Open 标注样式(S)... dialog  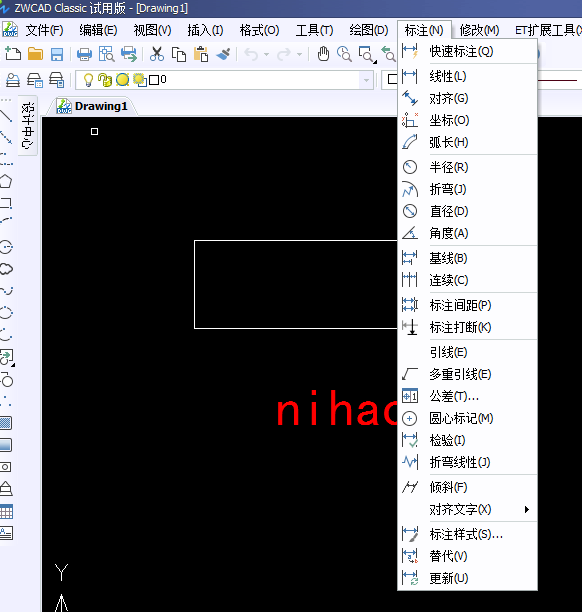pyautogui.click(x=467, y=534)
